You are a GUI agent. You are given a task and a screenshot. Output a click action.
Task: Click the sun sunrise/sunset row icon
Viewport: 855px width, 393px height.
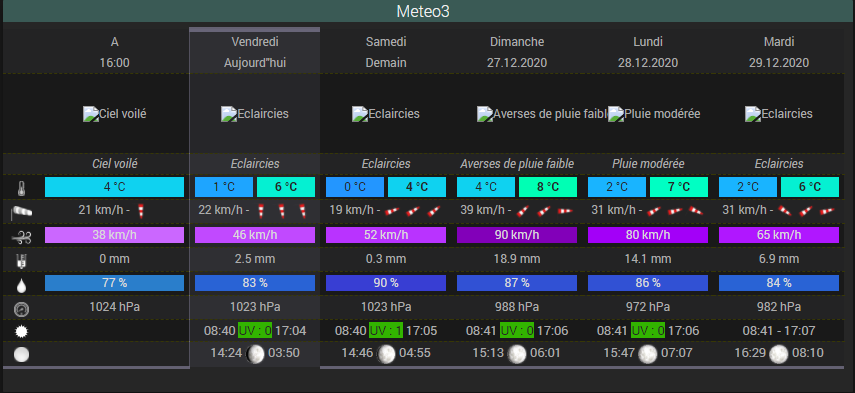[21, 331]
